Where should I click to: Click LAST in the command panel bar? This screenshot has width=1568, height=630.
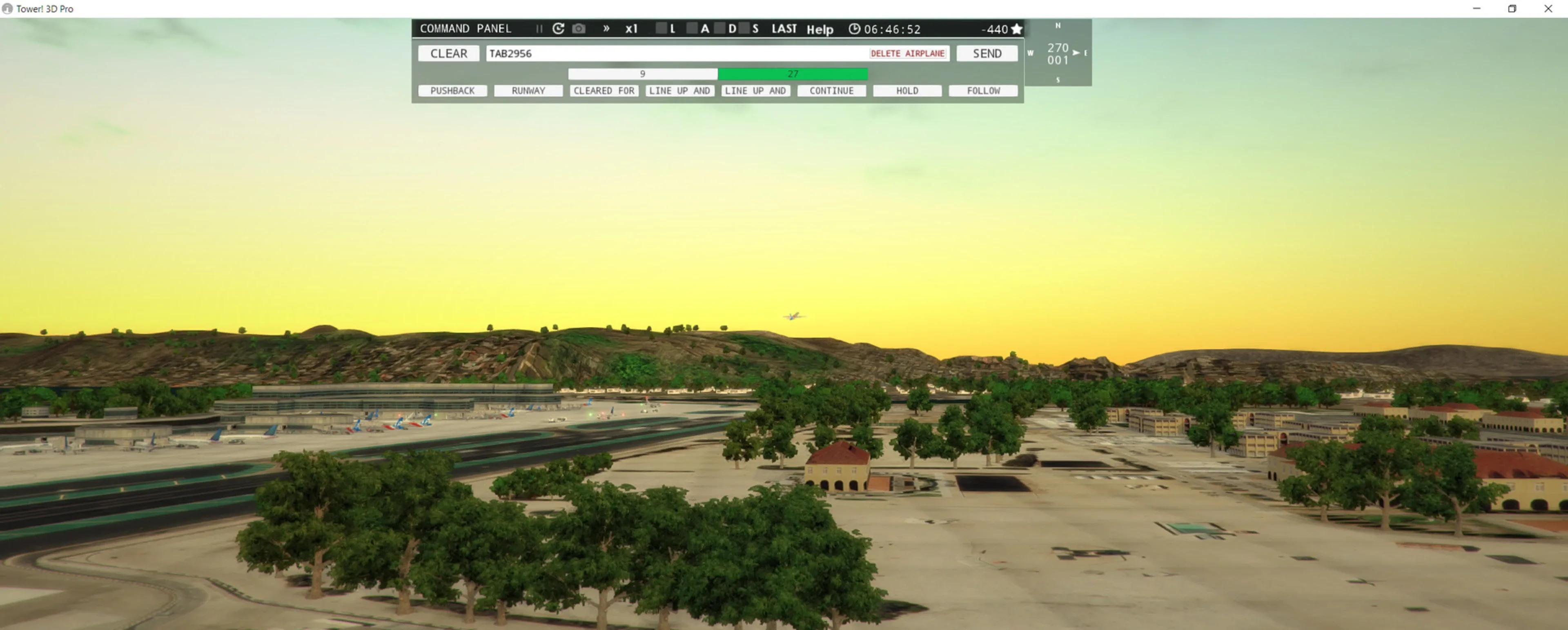coord(784,29)
